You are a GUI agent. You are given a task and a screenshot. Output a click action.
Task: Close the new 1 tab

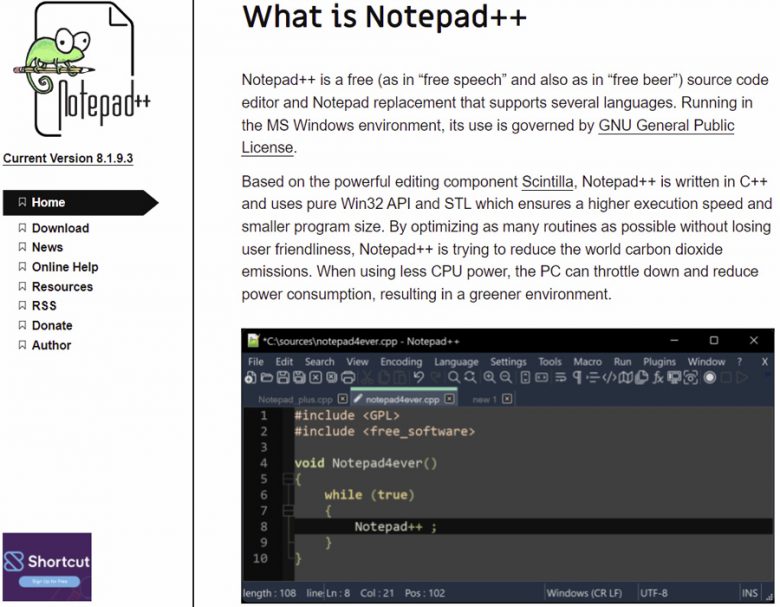[x=507, y=399]
